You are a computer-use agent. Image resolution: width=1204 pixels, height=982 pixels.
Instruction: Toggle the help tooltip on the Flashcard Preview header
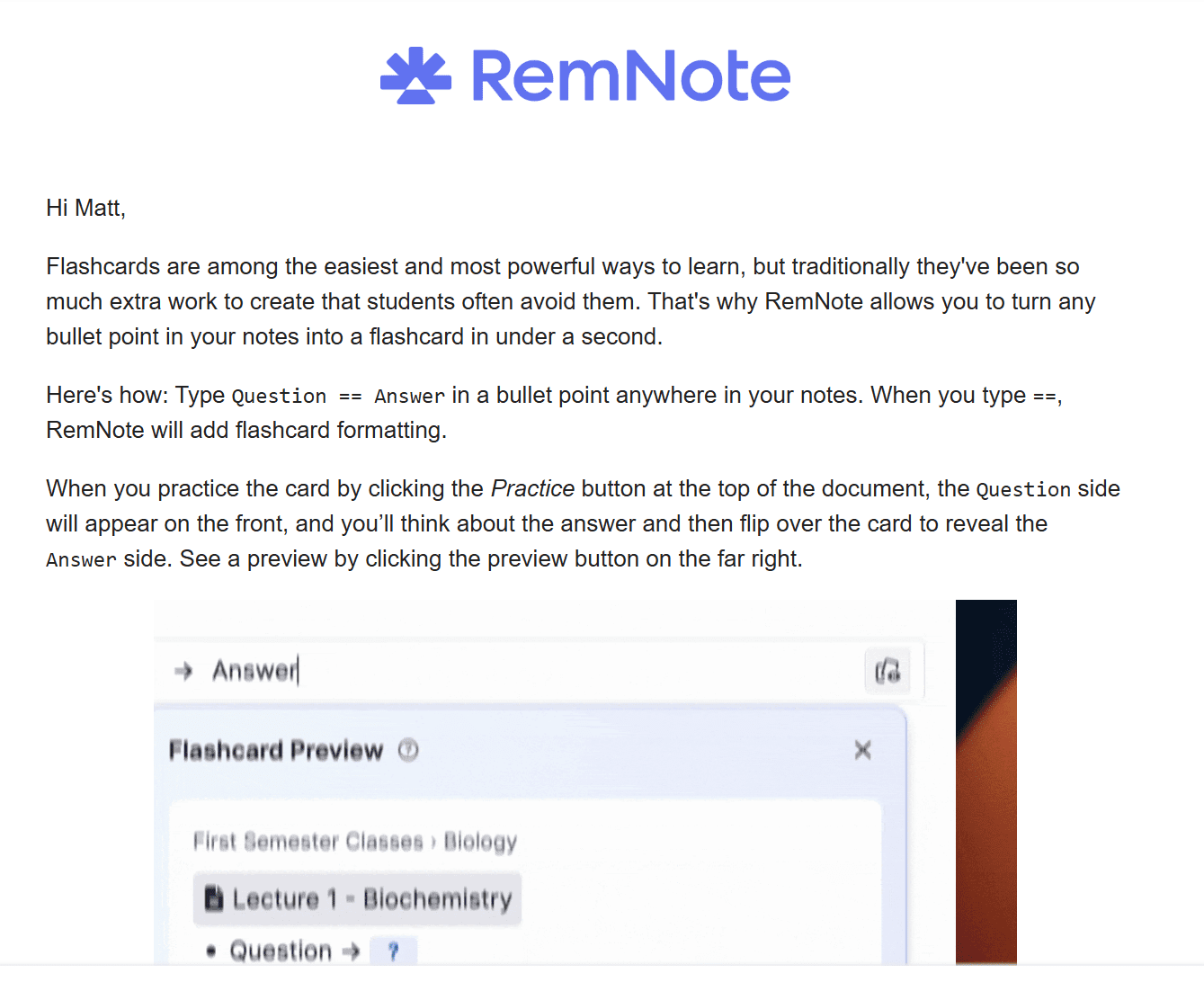coord(408,749)
